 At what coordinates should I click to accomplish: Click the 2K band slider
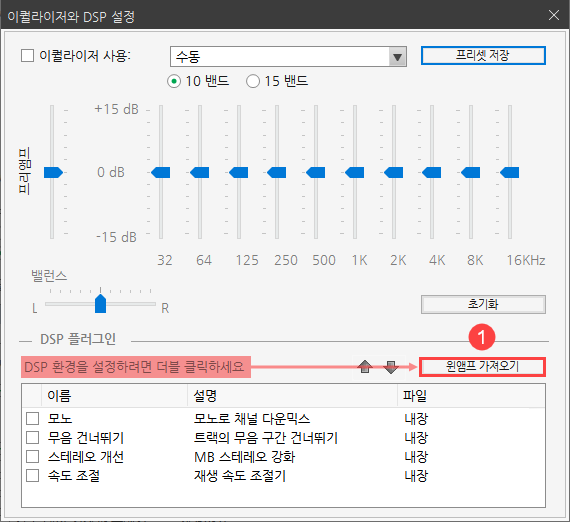[x=393, y=172]
